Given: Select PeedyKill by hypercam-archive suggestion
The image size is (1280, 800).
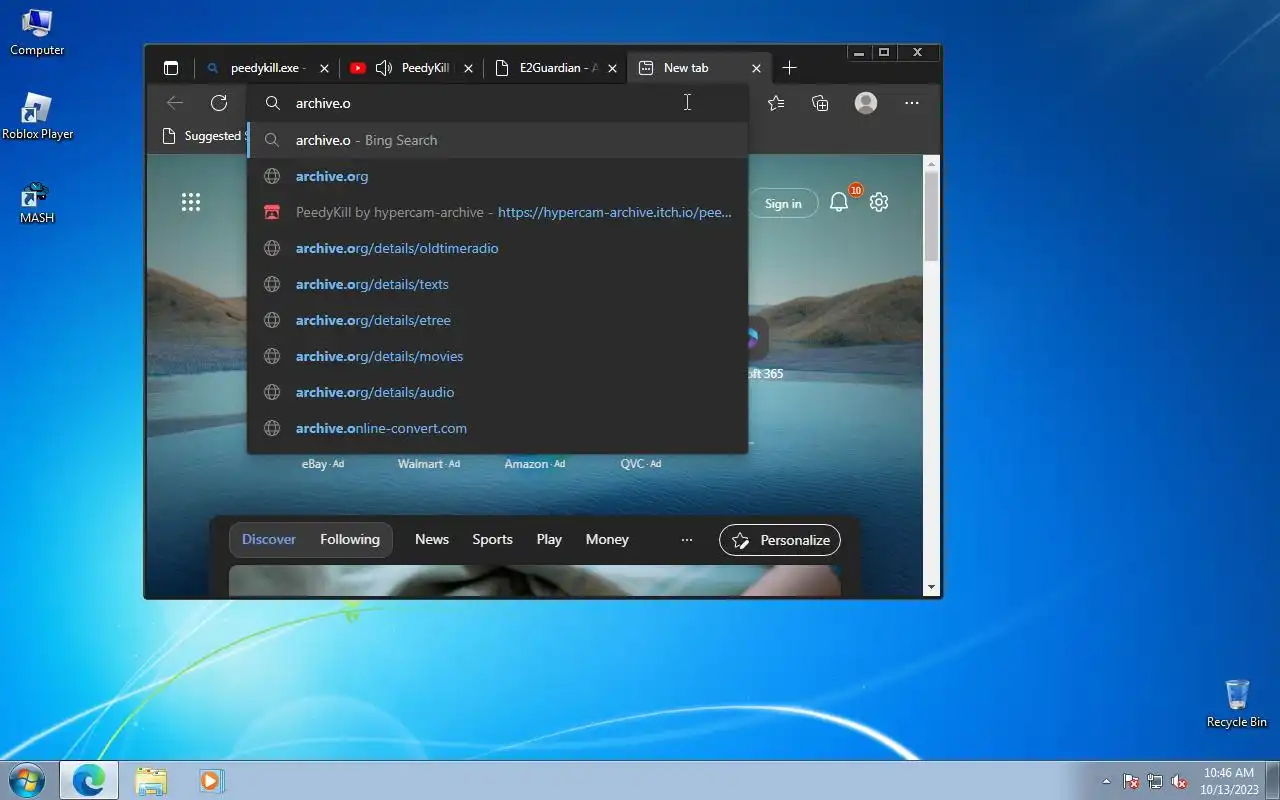Looking at the screenshot, I should (x=498, y=212).
